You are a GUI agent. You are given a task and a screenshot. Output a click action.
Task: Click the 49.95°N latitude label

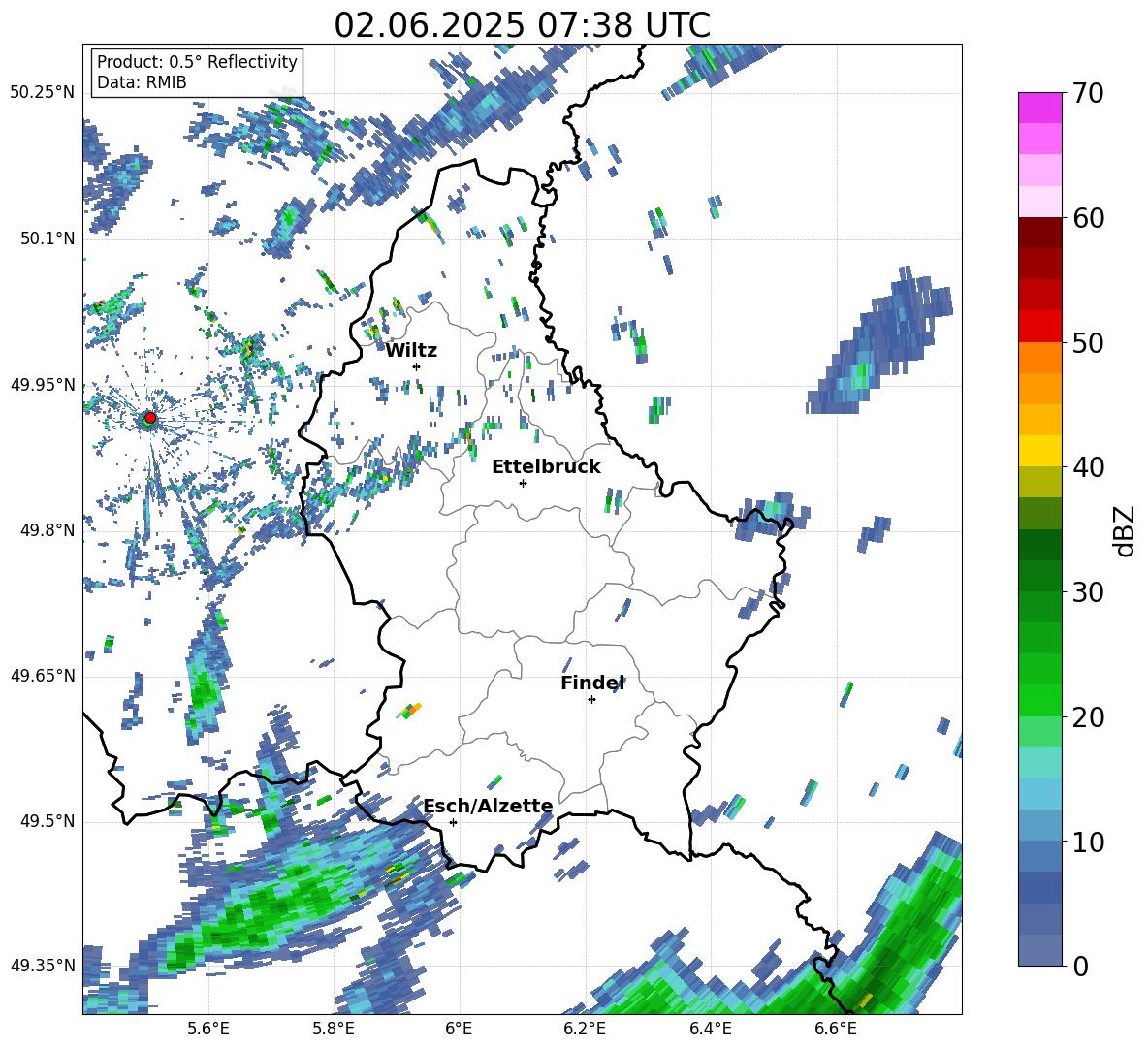[x=44, y=384]
